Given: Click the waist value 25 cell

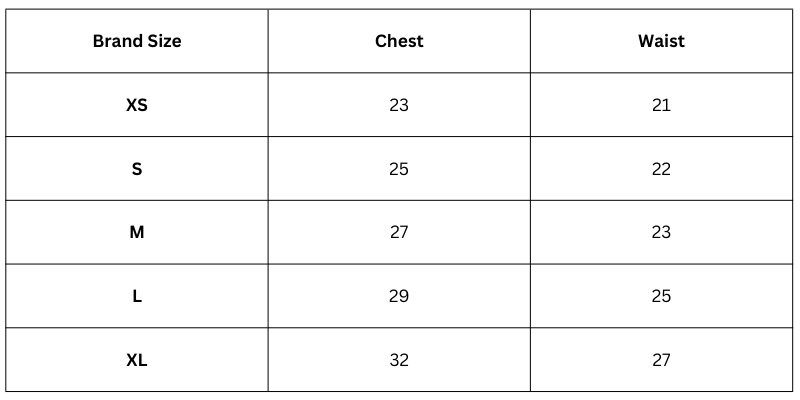Looking at the screenshot, I should pos(661,296).
